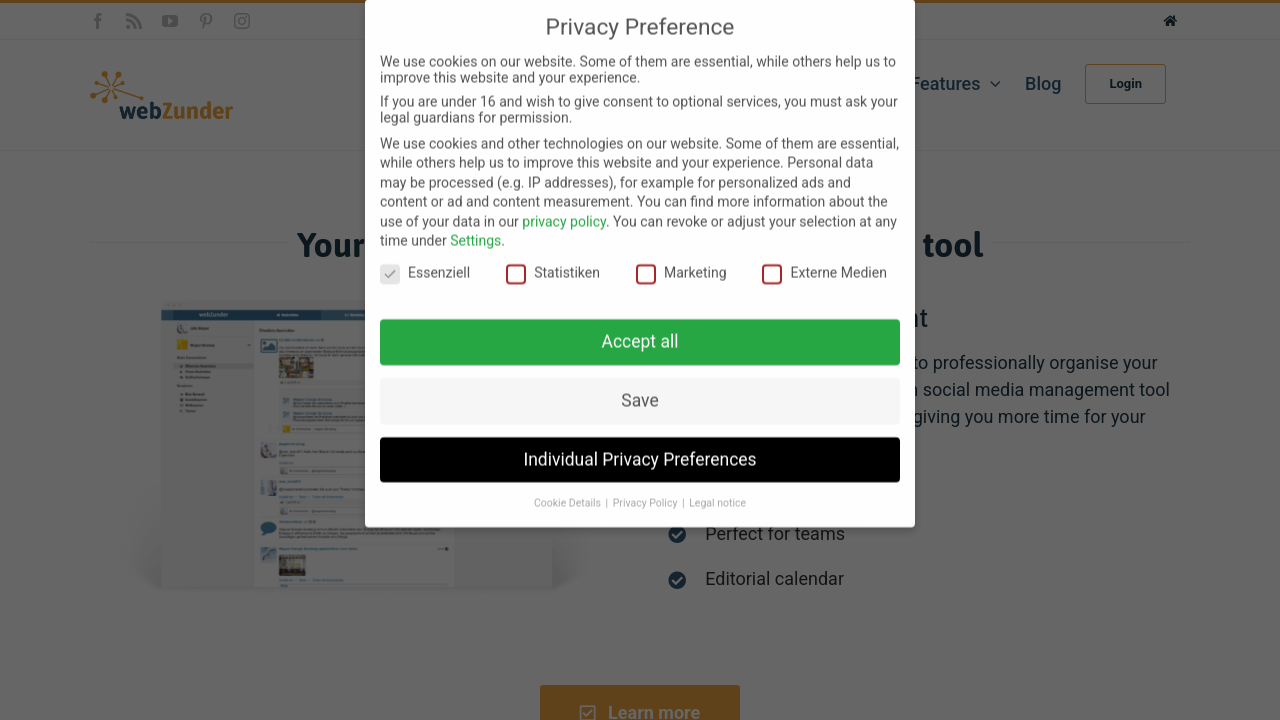
Task: Click the Login button
Action: tap(1125, 84)
